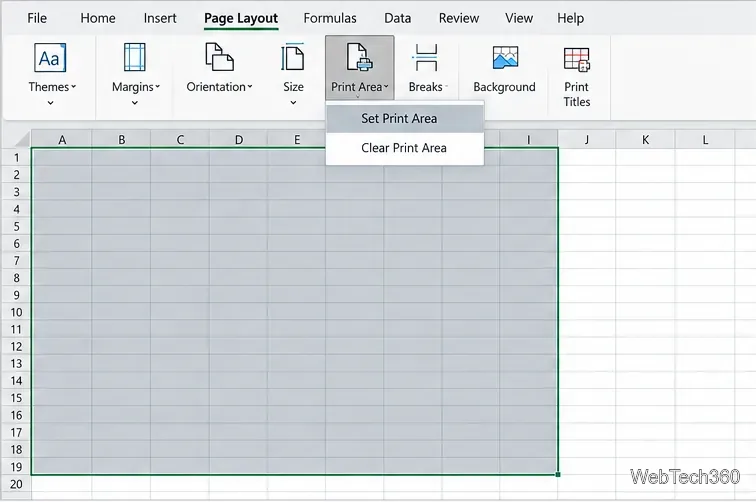Switch to the Insert tab
The image size is (756, 502).
160,18
